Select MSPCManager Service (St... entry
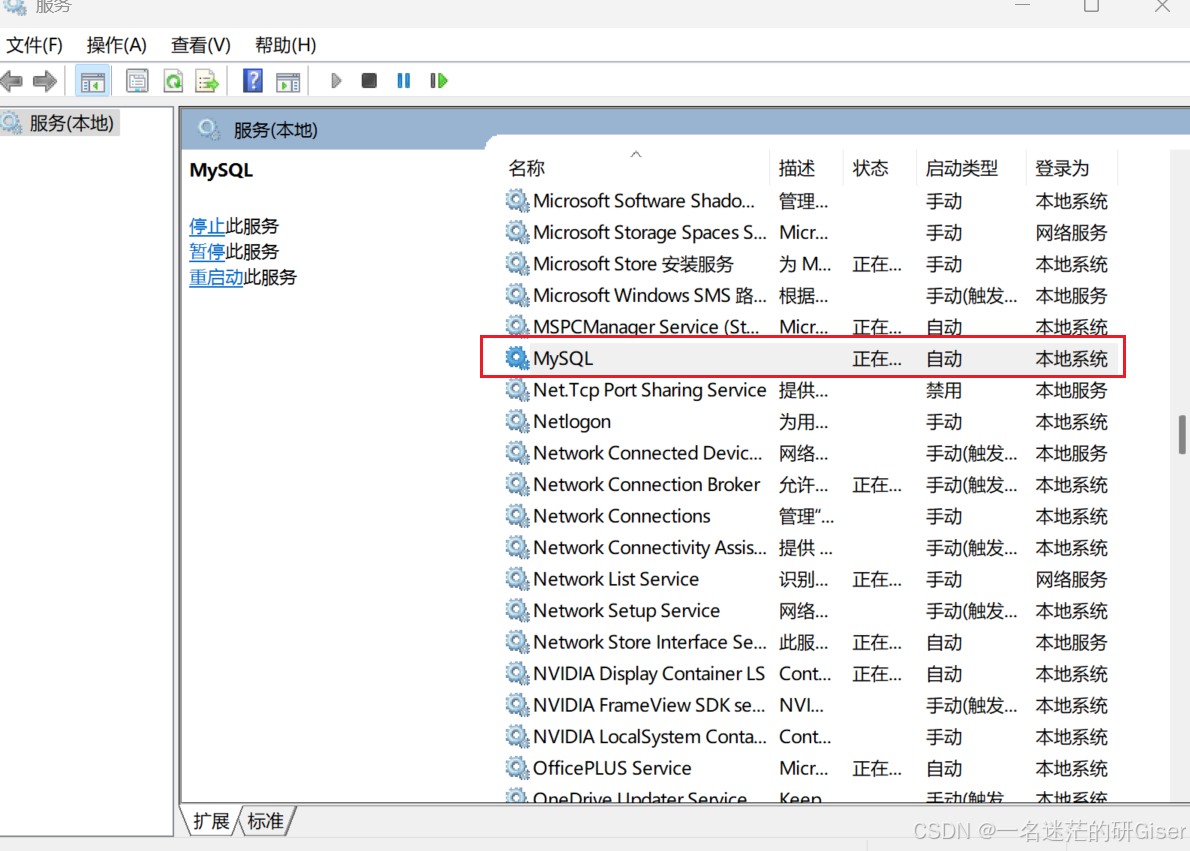The height and width of the screenshot is (851, 1190). coord(646,327)
